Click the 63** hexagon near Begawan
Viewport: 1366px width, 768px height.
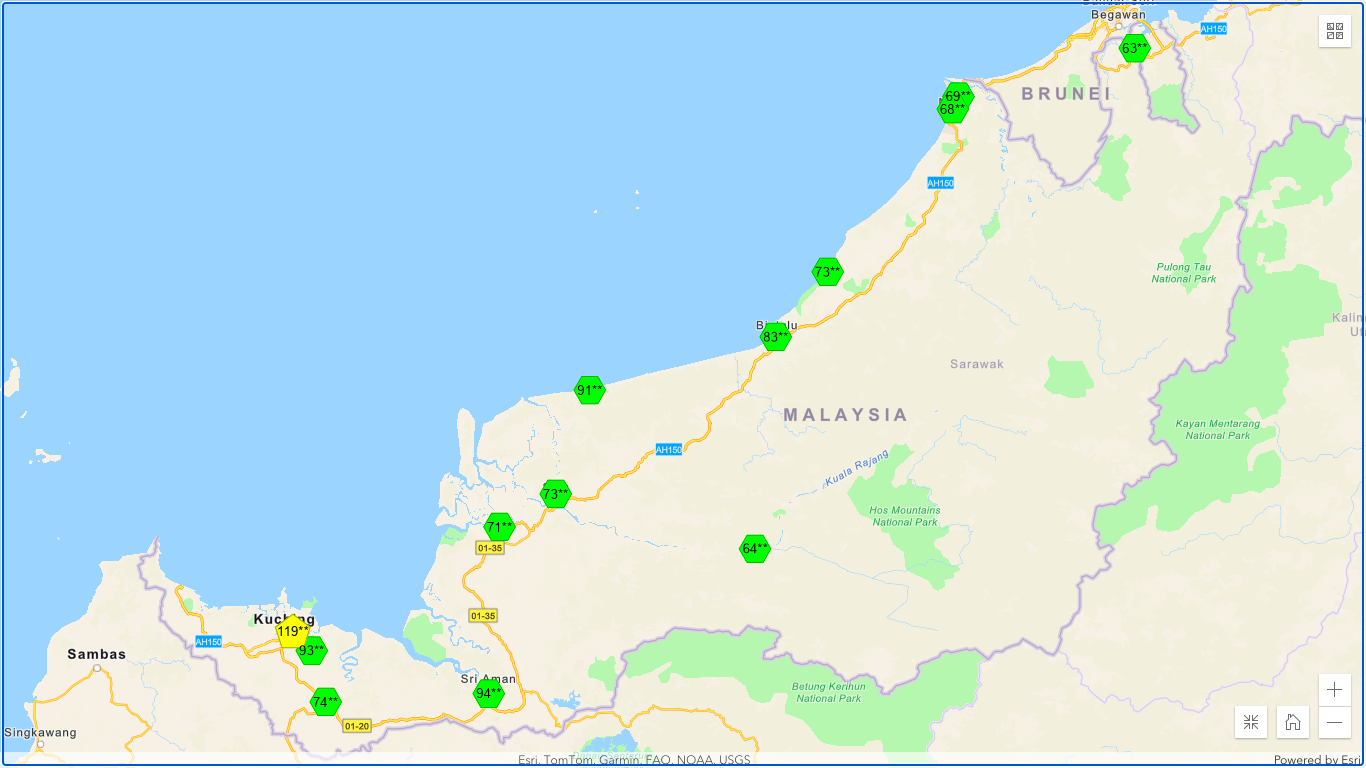click(x=1135, y=48)
